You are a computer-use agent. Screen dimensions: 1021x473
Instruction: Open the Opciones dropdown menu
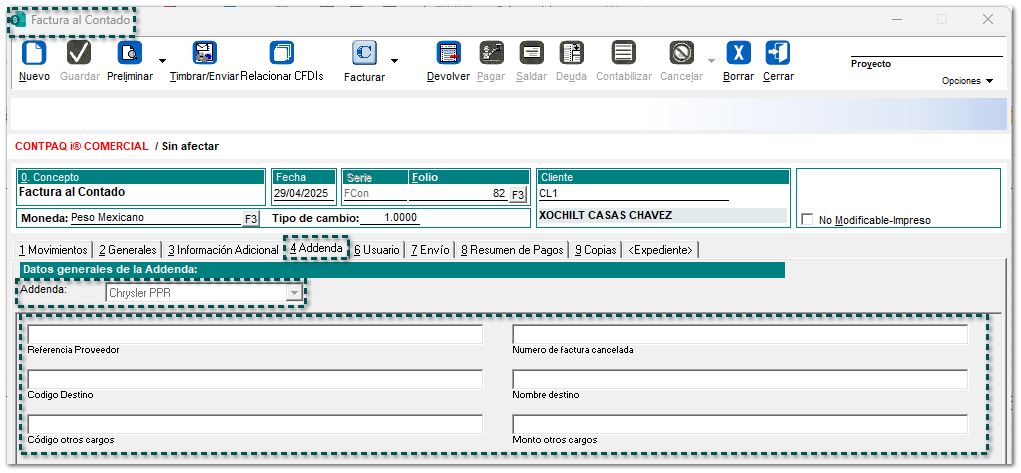click(x=968, y=81)
